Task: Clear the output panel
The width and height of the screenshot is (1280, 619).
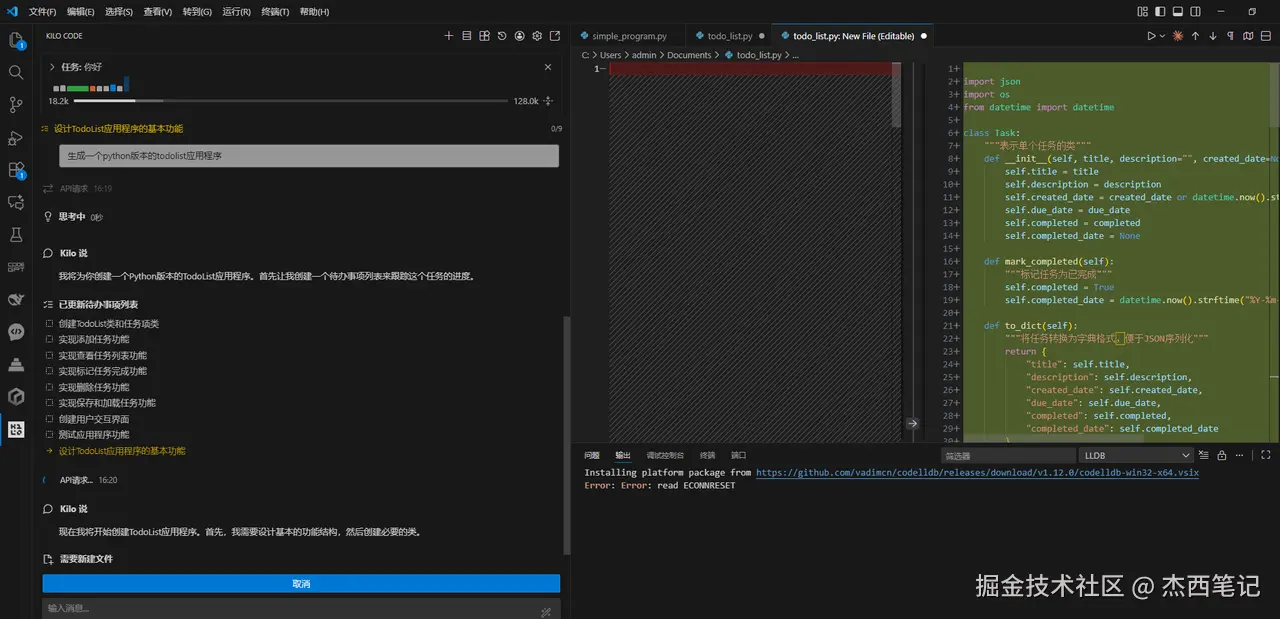Action: click(1203, 455)
